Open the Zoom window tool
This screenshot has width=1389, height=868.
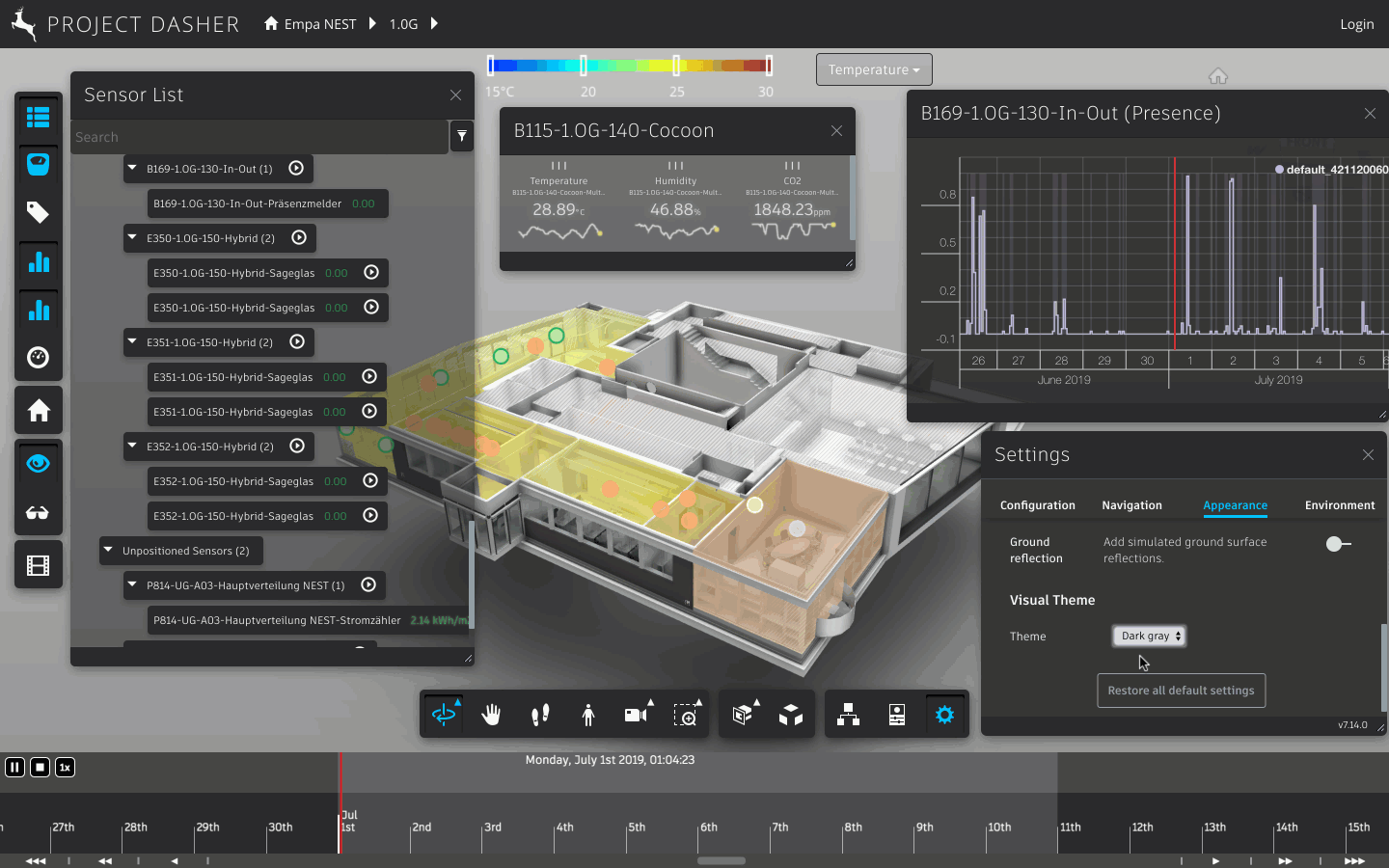(685, 715)
